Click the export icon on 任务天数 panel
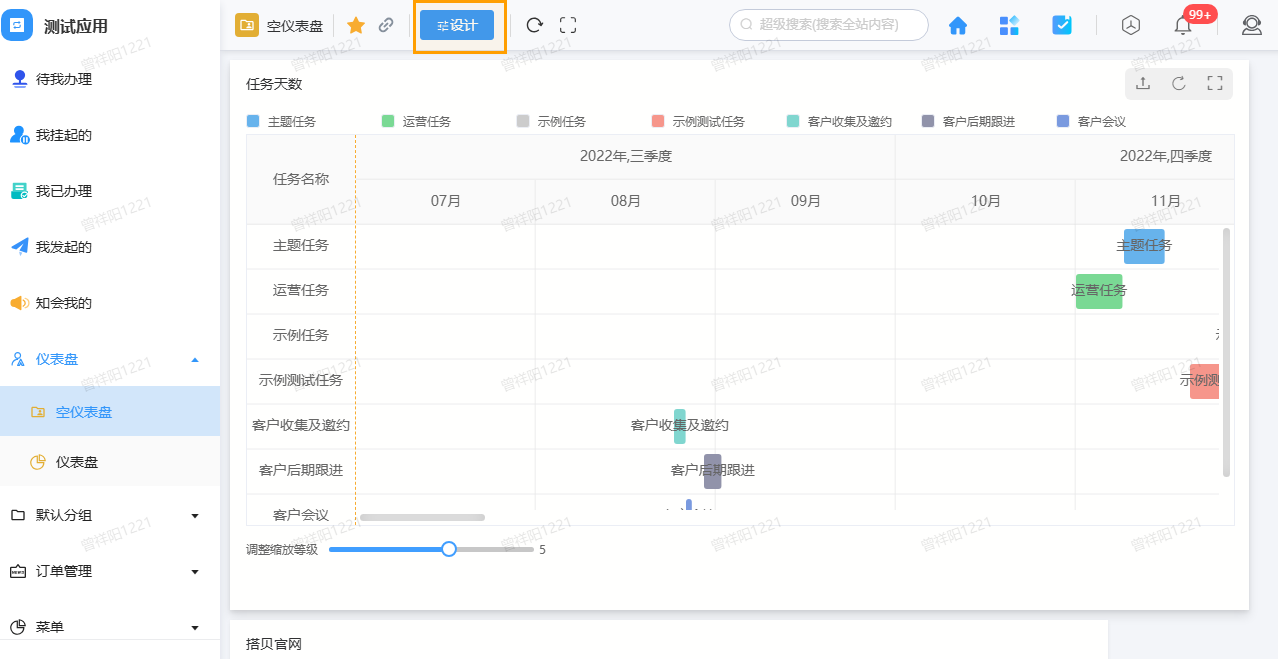Screen dimensions: 1278x659 click(1143, 84)
